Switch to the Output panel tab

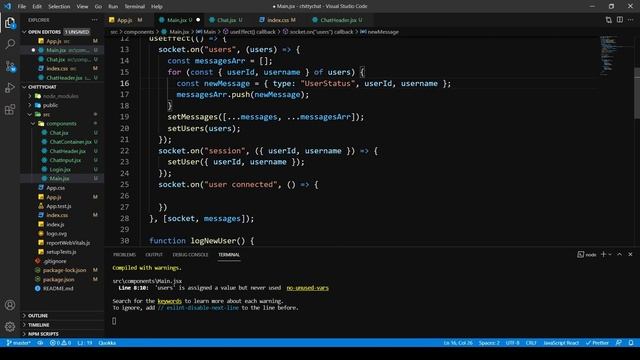(x=154, y=254)
